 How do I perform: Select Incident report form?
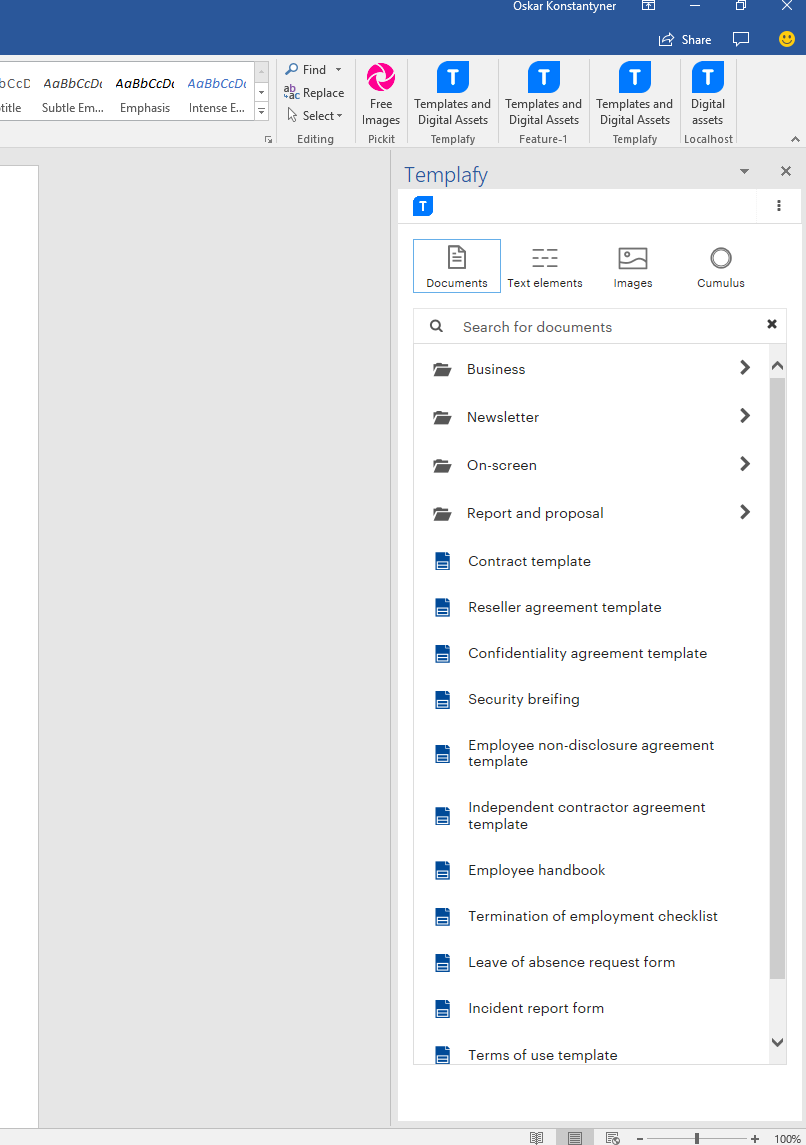tap(591, 1008)
